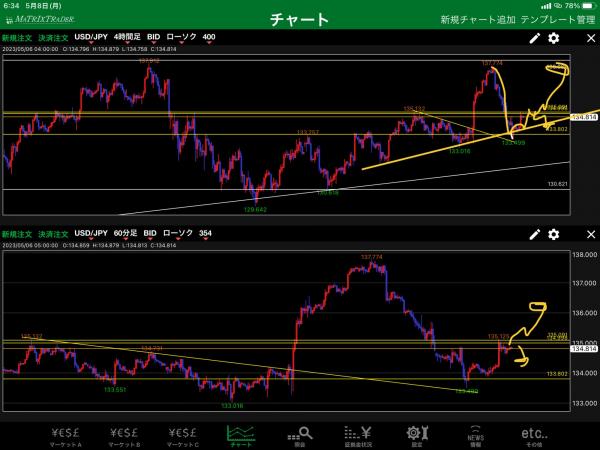Open the etc.. その他 menu icon

[534, 437]
